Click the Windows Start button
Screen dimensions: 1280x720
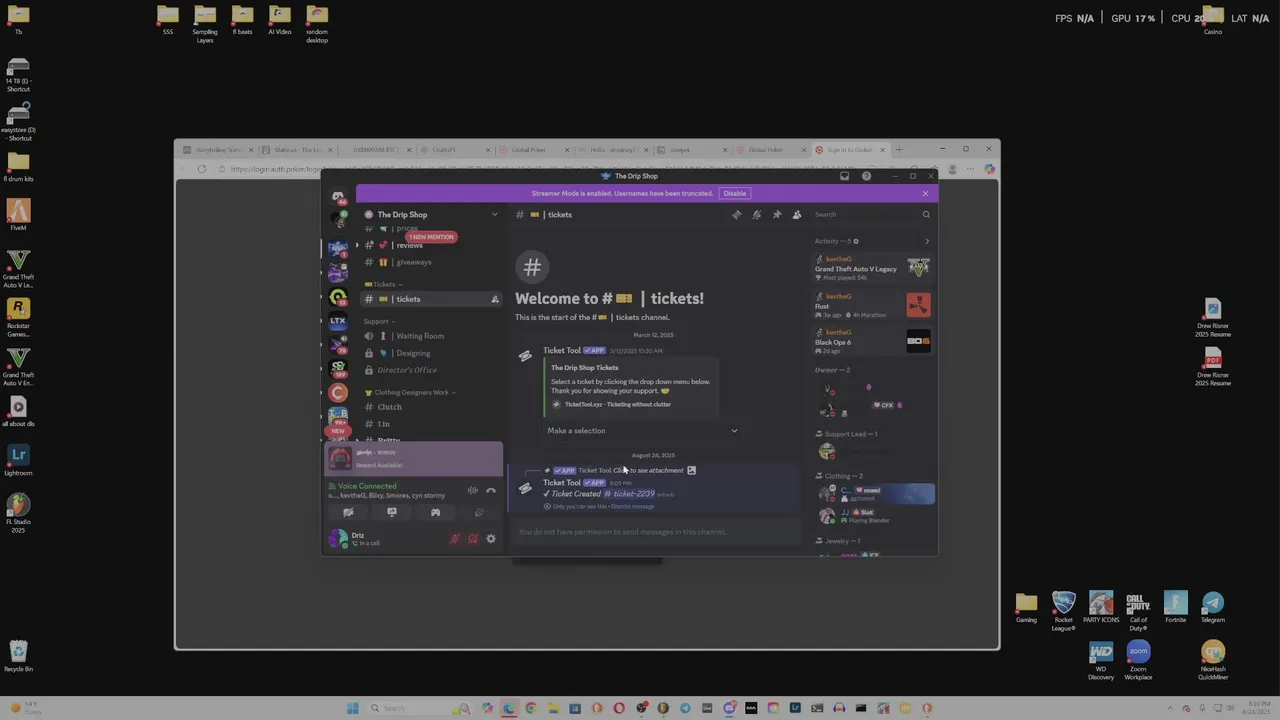pyautogui.click(x=352, y=708)
